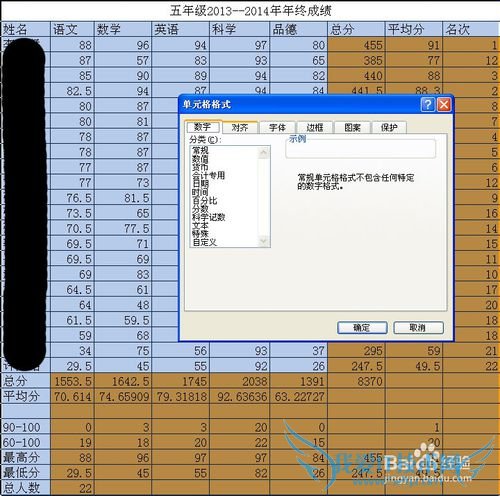The height and width of the screenshot is (496, 500).
Task: Click the cell showing 63.22727
Action: tap(299, 397)
